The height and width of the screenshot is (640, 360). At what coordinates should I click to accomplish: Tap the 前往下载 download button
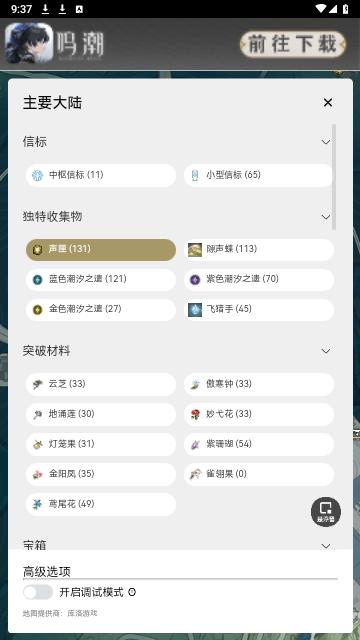[x=293, y=44]
